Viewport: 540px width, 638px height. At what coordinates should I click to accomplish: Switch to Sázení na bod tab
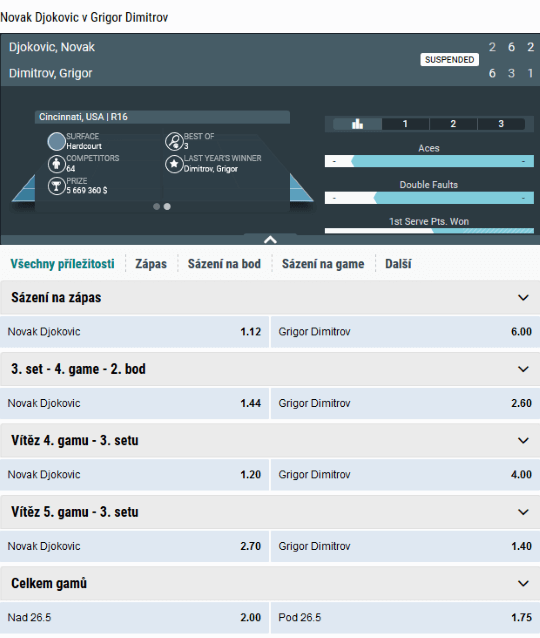[224, 264]
